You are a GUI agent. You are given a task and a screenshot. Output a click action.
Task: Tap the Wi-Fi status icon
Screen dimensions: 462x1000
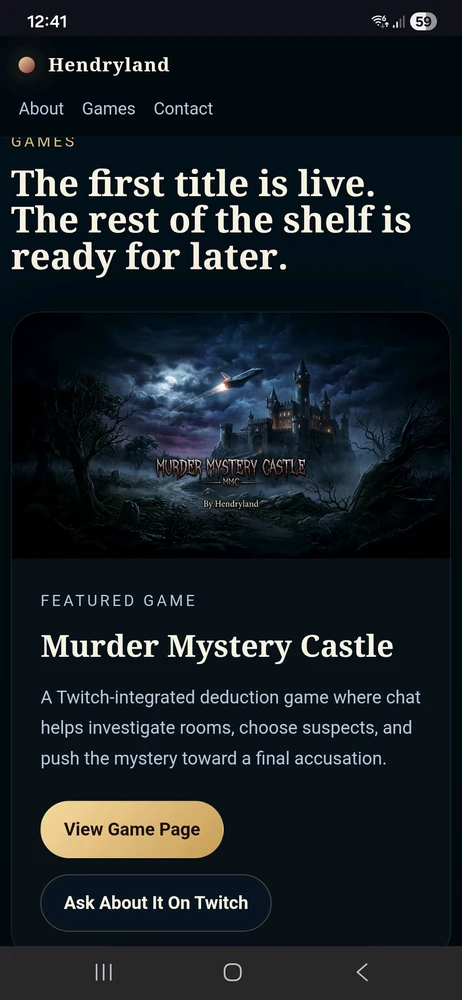point(380,22)
